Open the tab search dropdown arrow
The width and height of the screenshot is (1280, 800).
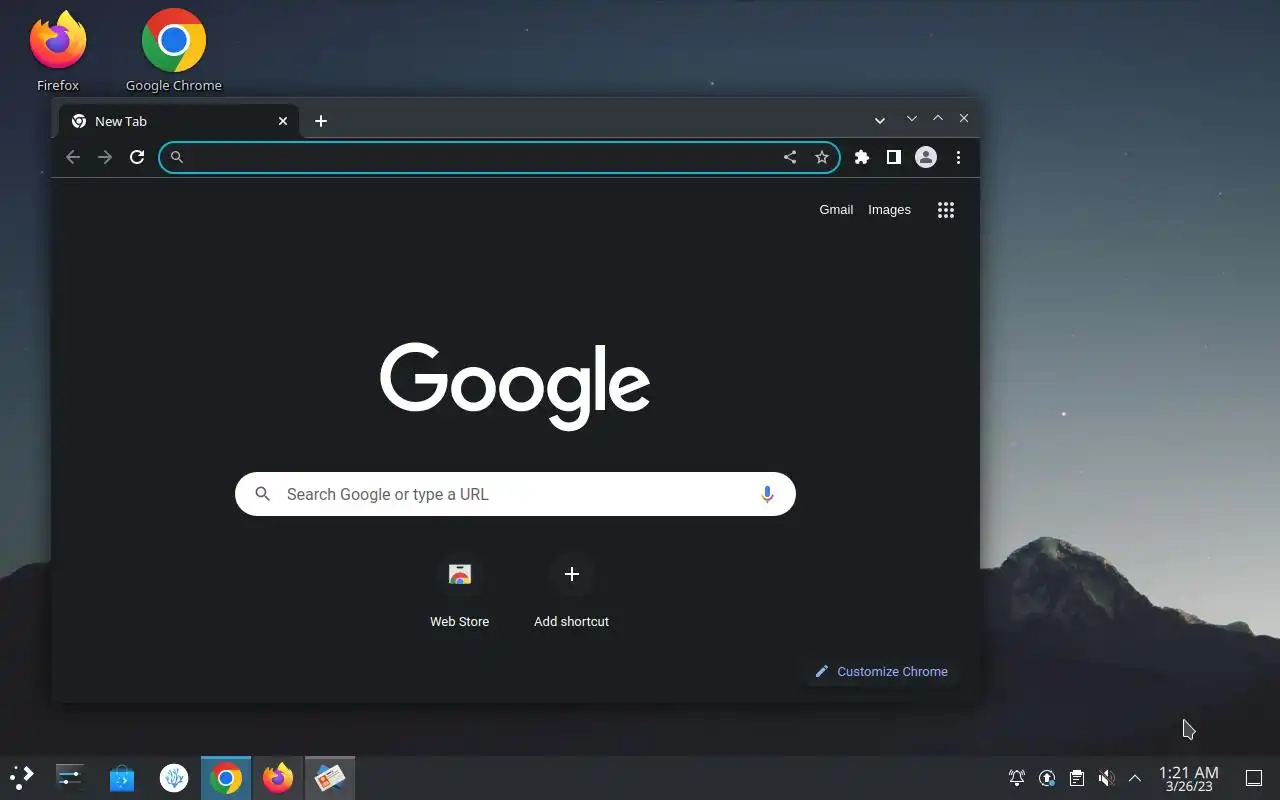(x=880, y=121)
